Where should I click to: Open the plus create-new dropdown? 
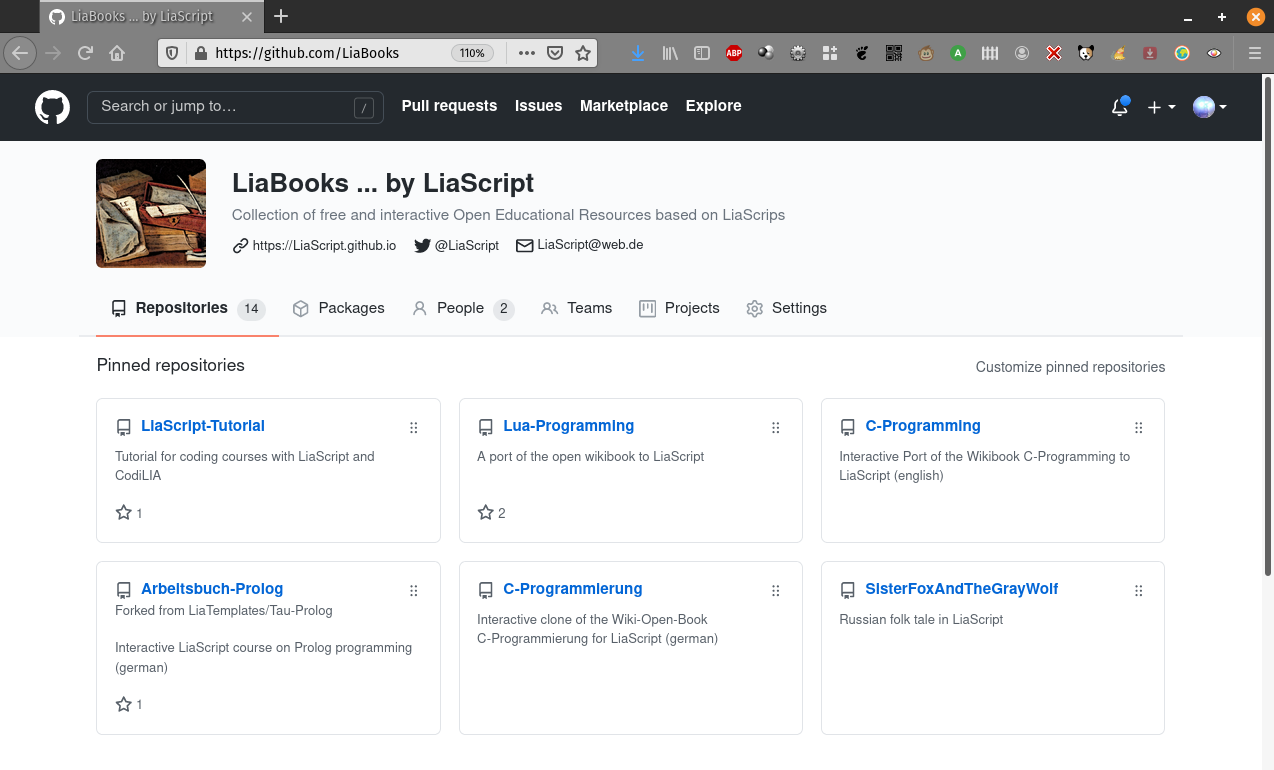click(x=1161, y=107)
